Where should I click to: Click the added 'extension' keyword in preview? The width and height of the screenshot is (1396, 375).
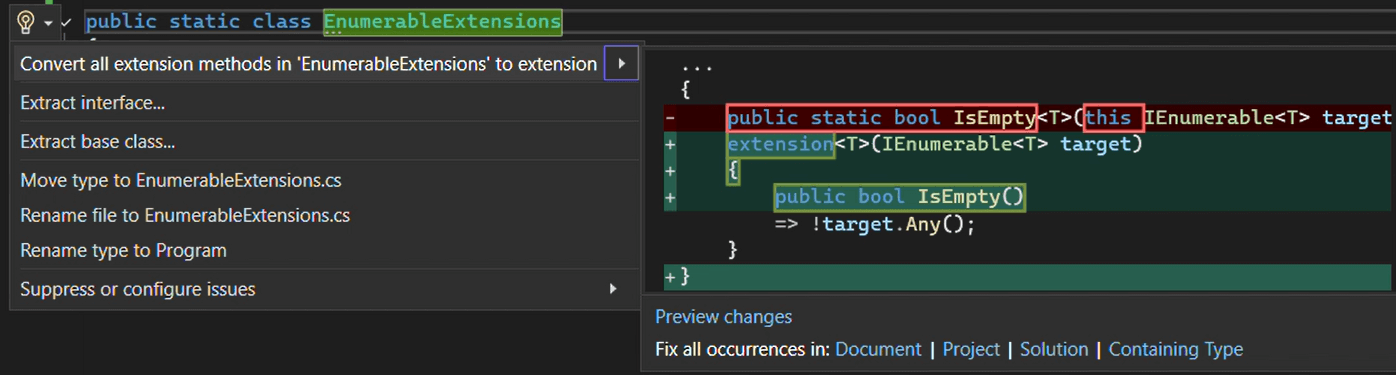coord(780,144)
